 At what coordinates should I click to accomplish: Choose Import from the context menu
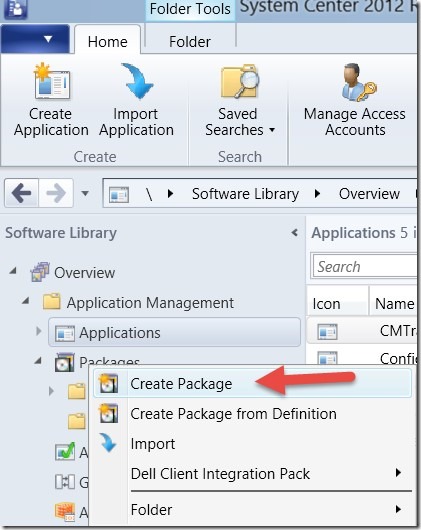253,443
